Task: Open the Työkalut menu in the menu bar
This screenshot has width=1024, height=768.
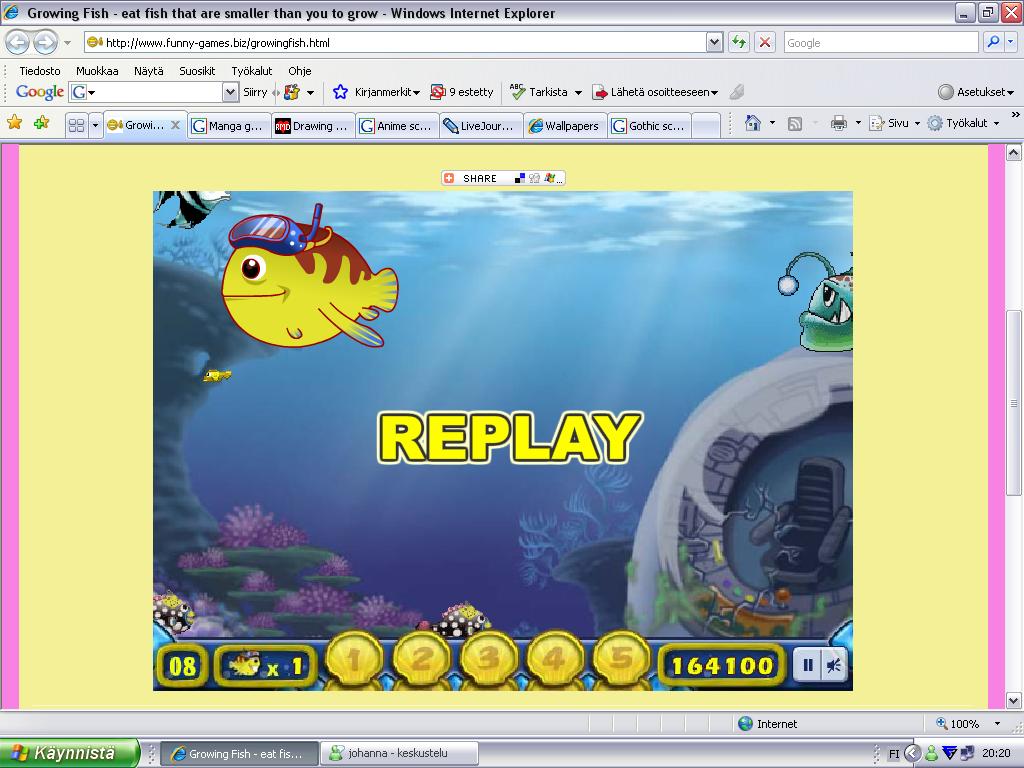Action: (x=251, y=71)
